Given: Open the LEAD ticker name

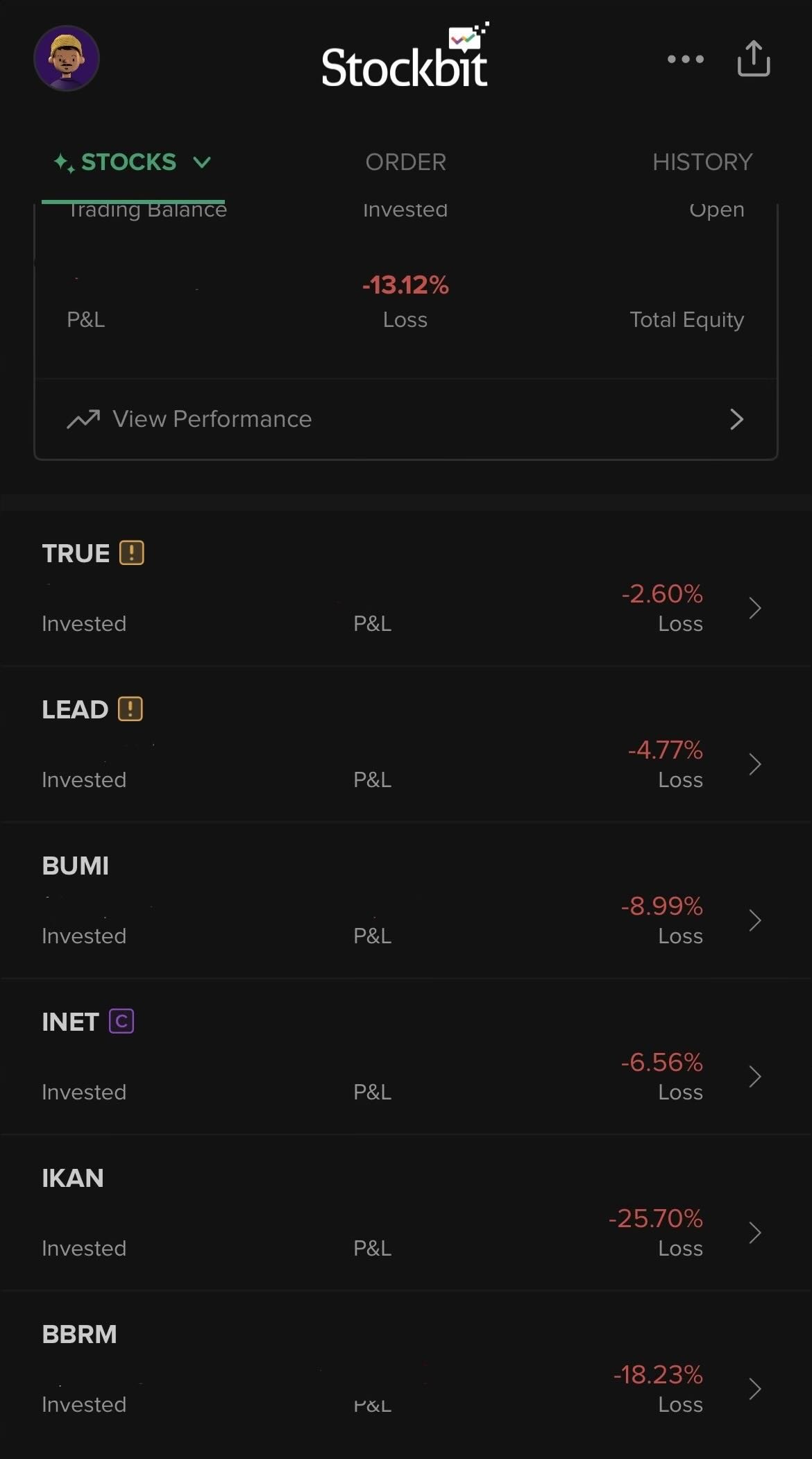Looking at the screenshot, I should point(75,710).
